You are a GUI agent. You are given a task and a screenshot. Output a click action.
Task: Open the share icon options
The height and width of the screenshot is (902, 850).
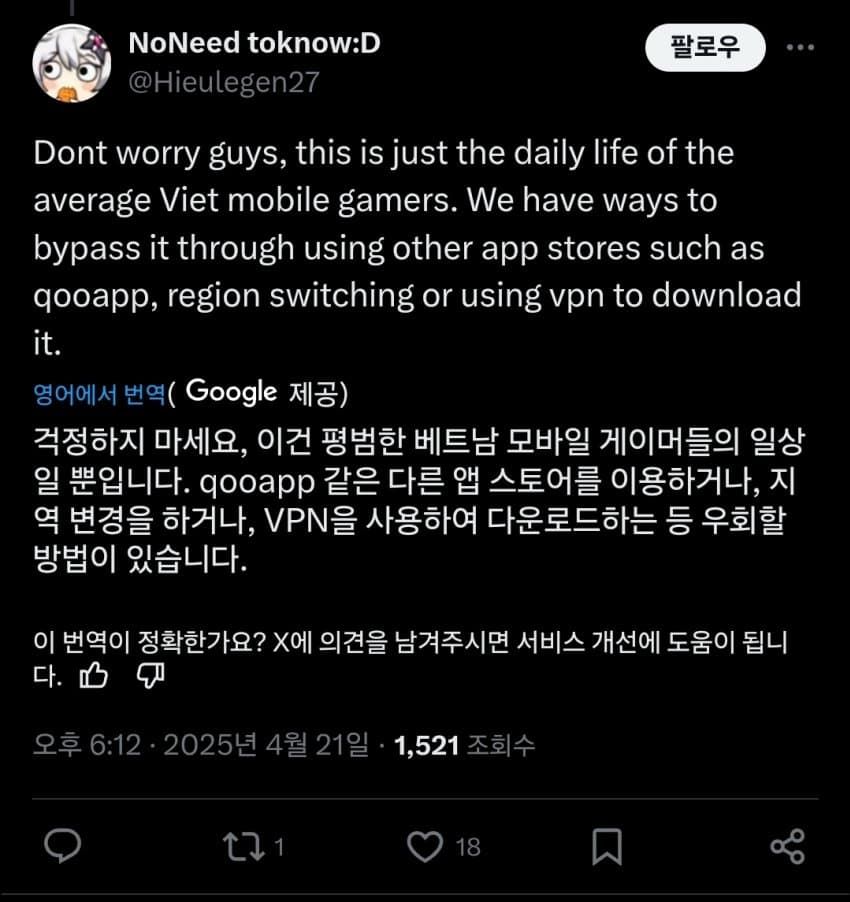pos(787,847)
